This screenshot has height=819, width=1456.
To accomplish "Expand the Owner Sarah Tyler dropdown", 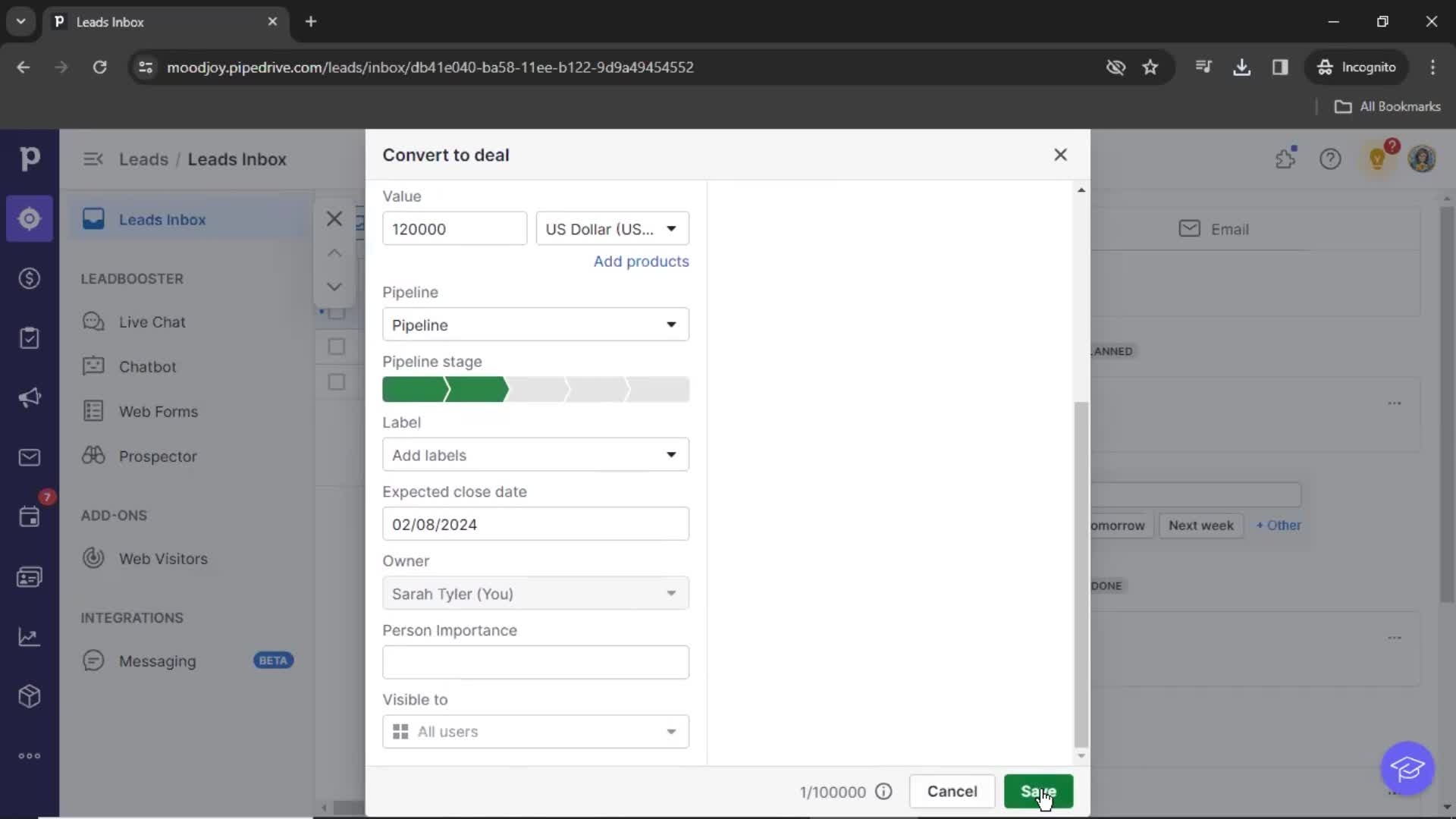I will (670, 593).
